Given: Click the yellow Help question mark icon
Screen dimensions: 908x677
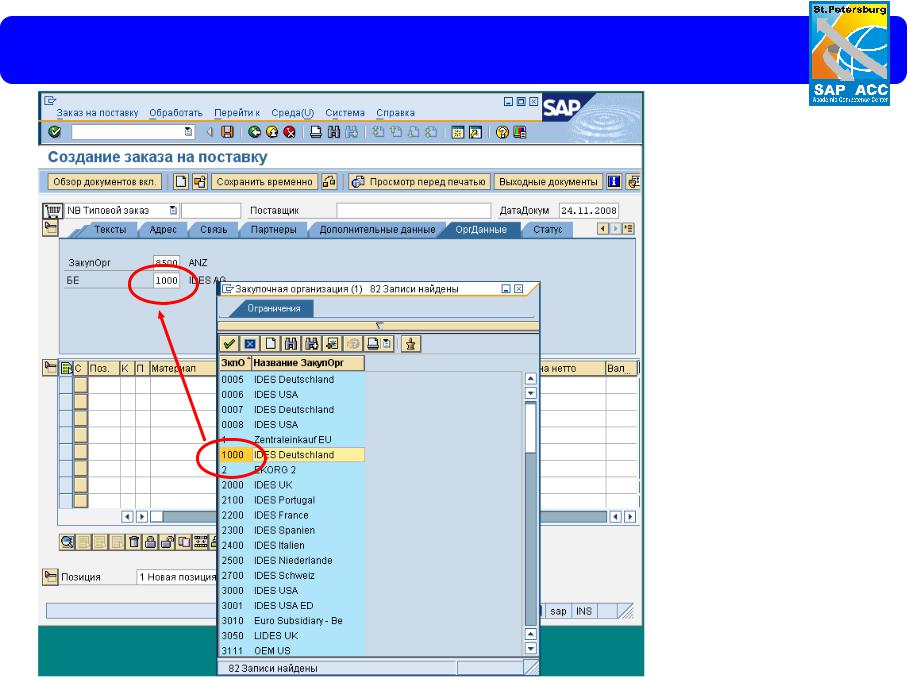Looking at the screenshot, I should 502,133.
